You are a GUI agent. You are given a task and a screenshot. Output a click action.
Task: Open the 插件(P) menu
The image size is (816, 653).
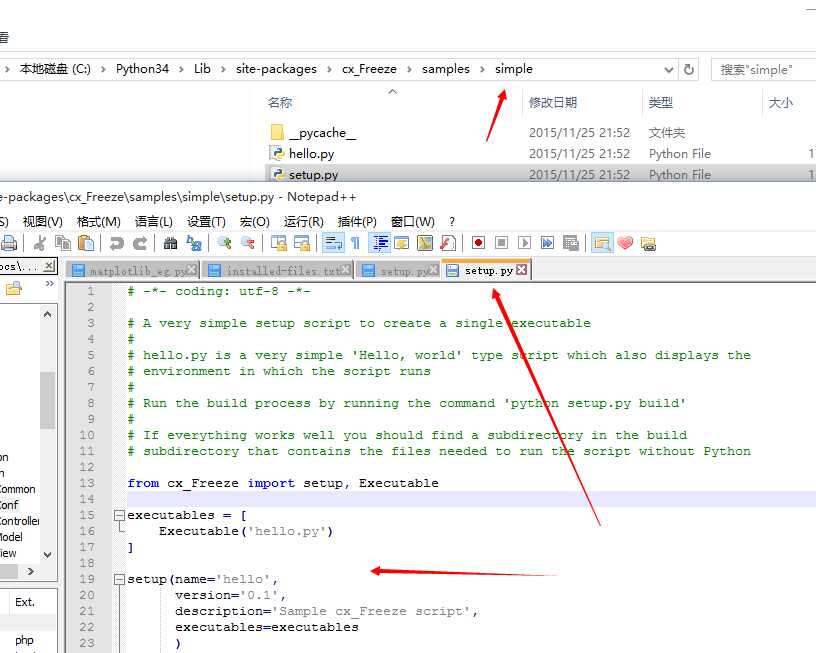click(x=357, y=222)
